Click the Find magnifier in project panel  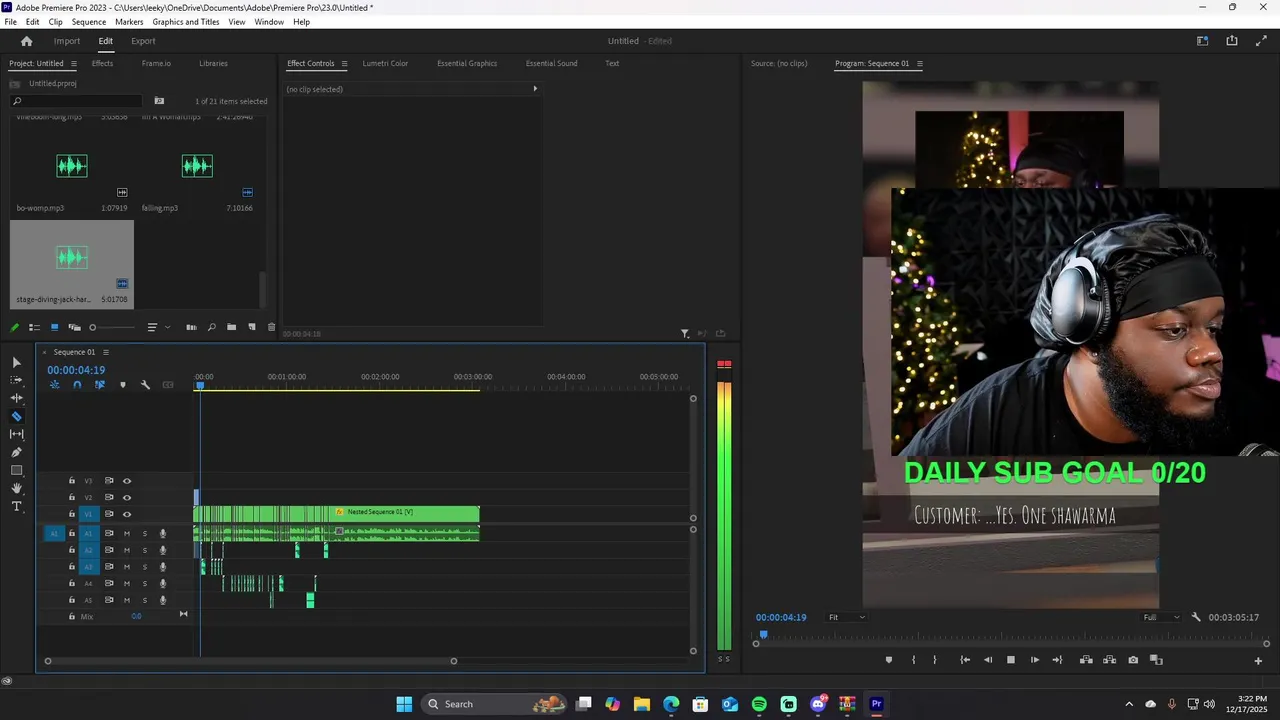211,327
